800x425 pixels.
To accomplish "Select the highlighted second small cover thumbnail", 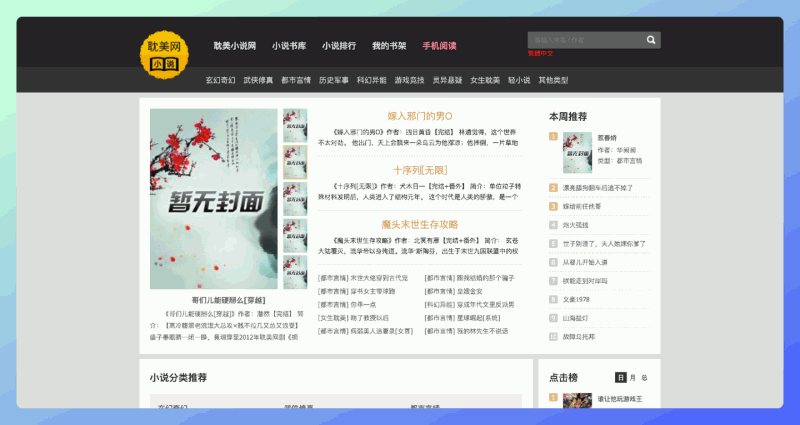I will [295, 162].
